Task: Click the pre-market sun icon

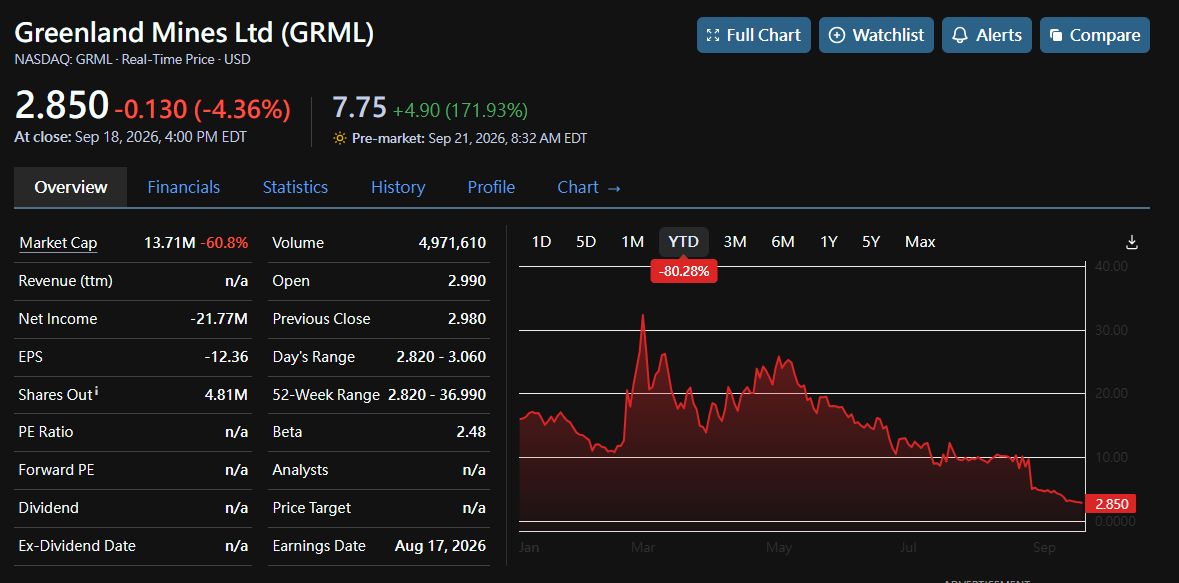Action: 340,138
